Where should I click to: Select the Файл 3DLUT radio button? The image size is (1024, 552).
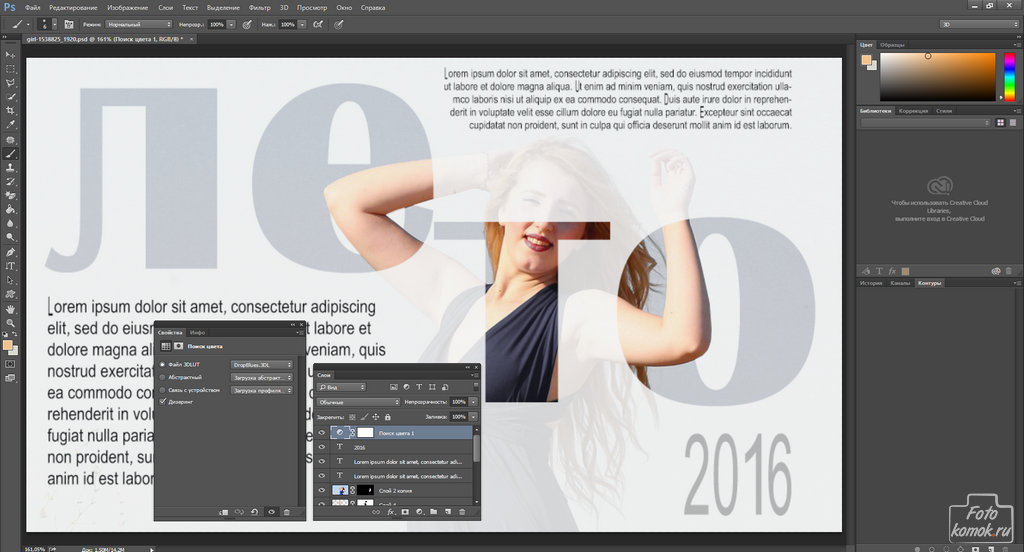tap(163, 365)
